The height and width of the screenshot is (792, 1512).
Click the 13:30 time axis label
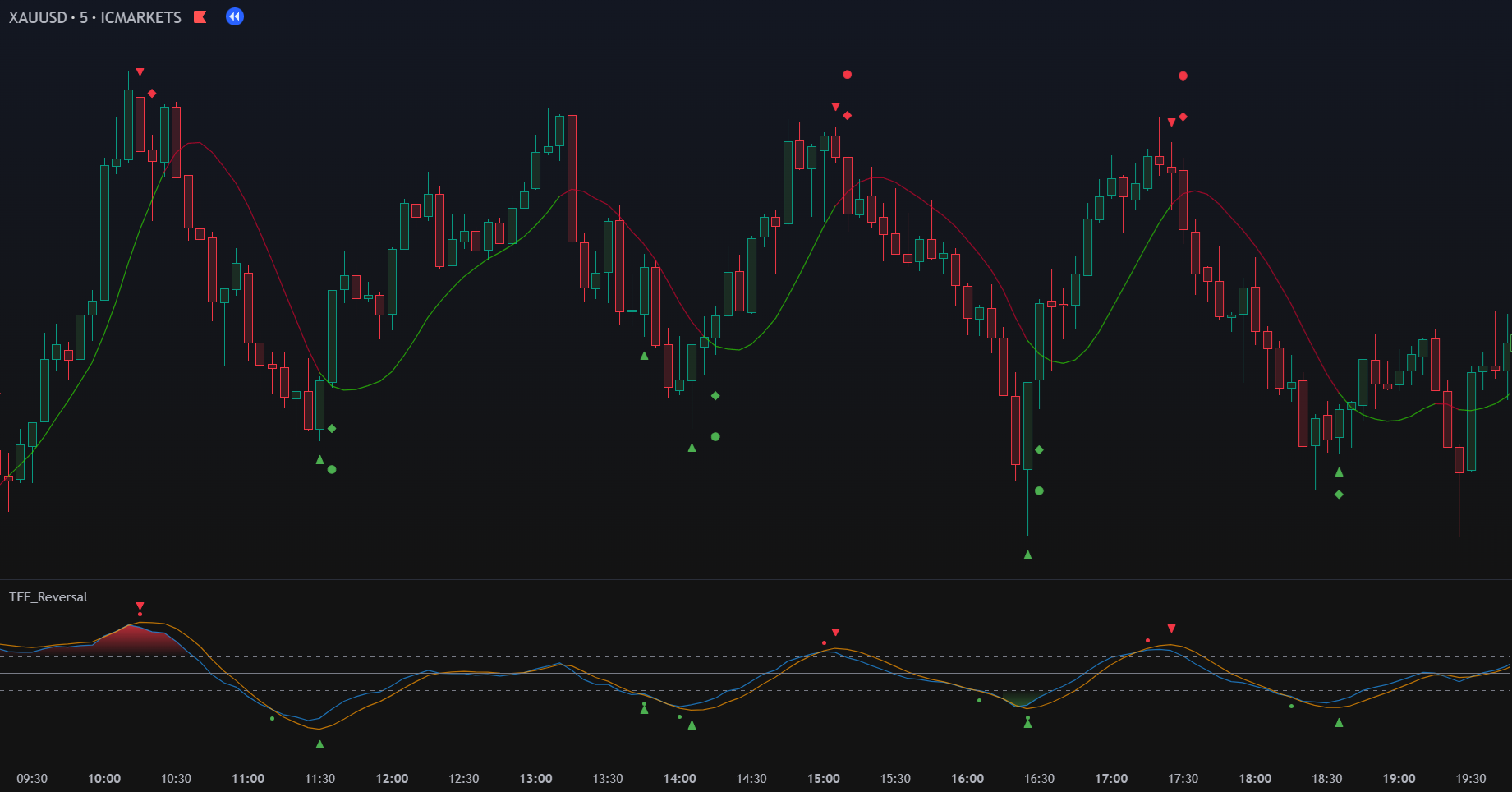(x=608, y=779)
